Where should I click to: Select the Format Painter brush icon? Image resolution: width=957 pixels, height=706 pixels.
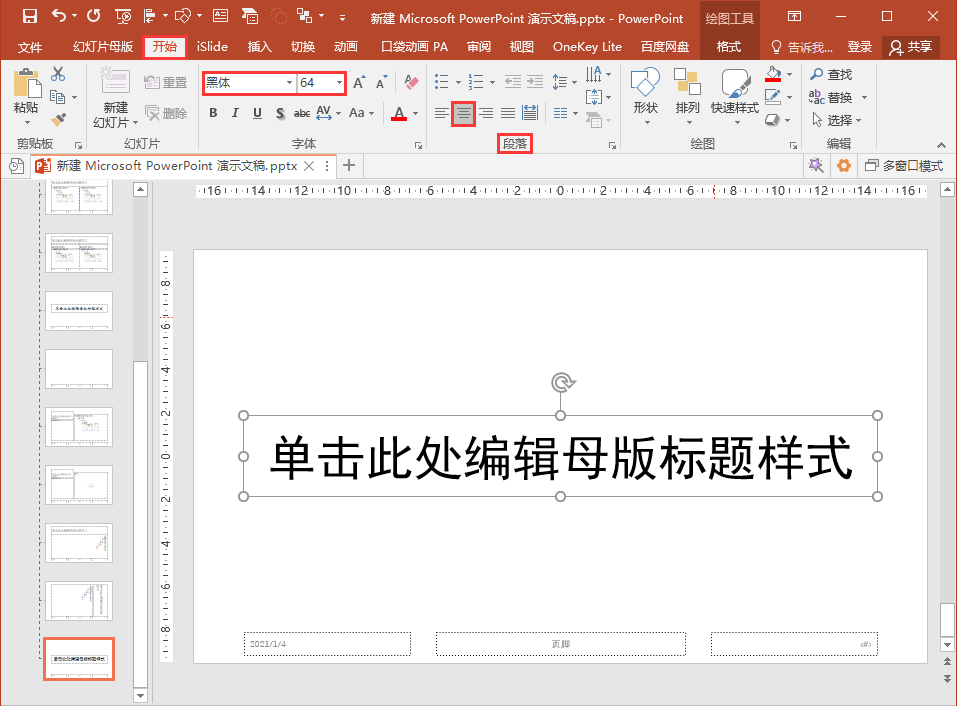pyautogui.click(x=58, y=120)
